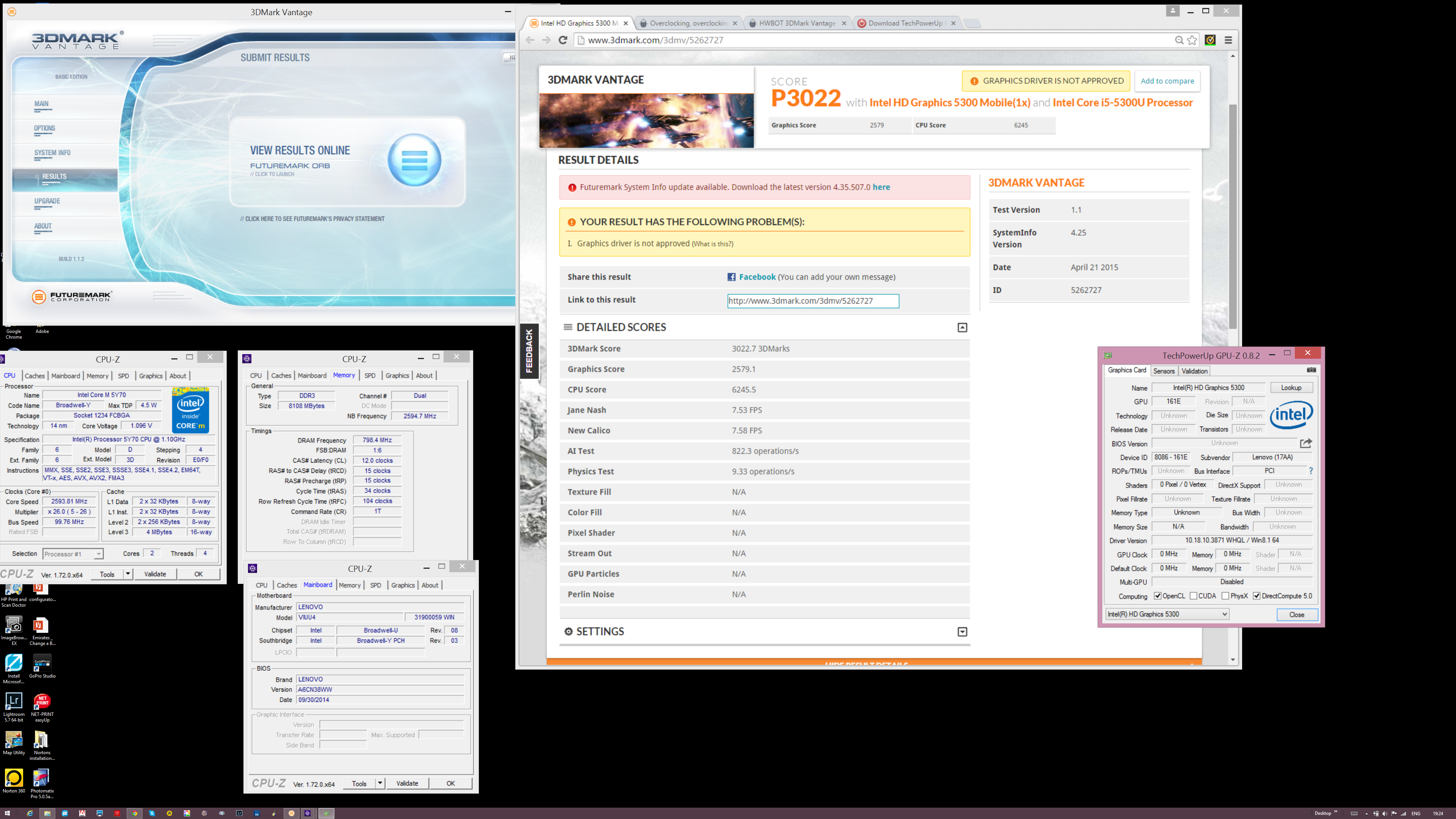Viewport: 1456px width, 819px height.
Task: Expand the Settings section
Action: [x=962, y=632]
